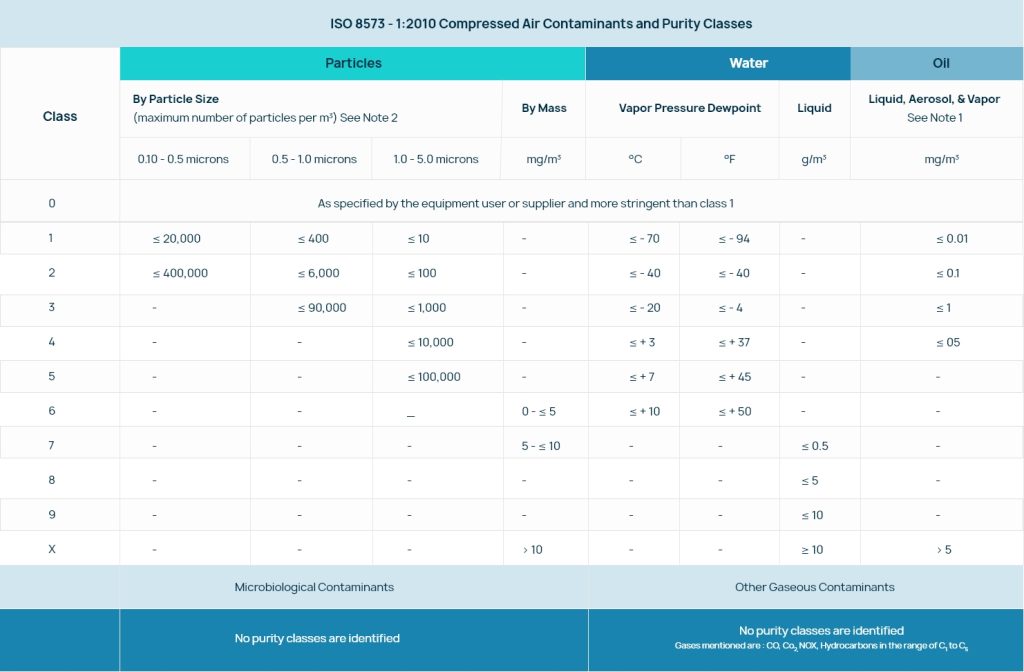Select the By Particle Size subheader
Screen dimensions: 1024x672
click(176, 99)
